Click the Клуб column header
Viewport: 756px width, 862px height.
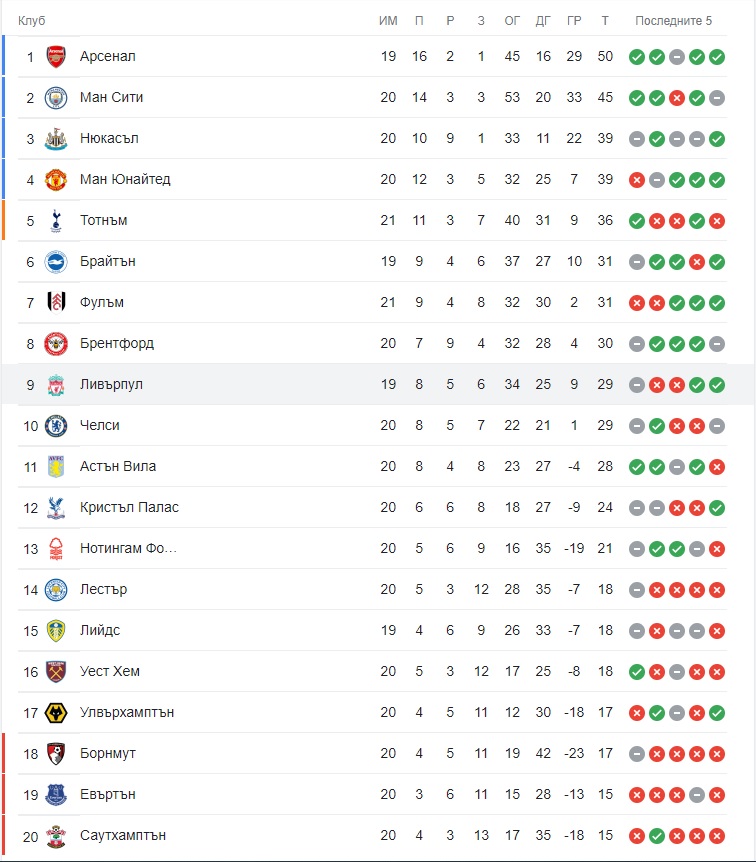pyautogui.click(x=31, y=21)
